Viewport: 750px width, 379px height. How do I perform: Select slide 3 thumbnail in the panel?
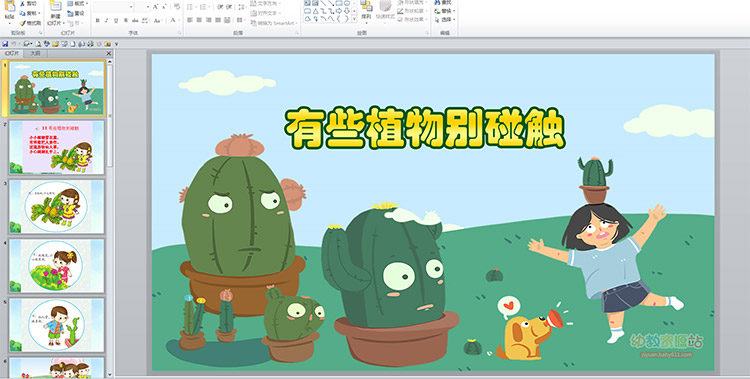[57, 207]
